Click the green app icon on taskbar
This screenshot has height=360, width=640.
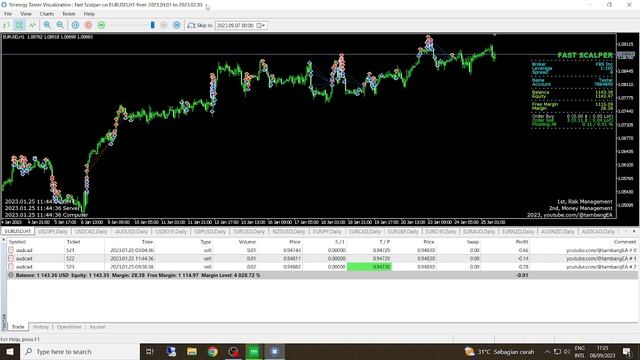click(253, 351)
